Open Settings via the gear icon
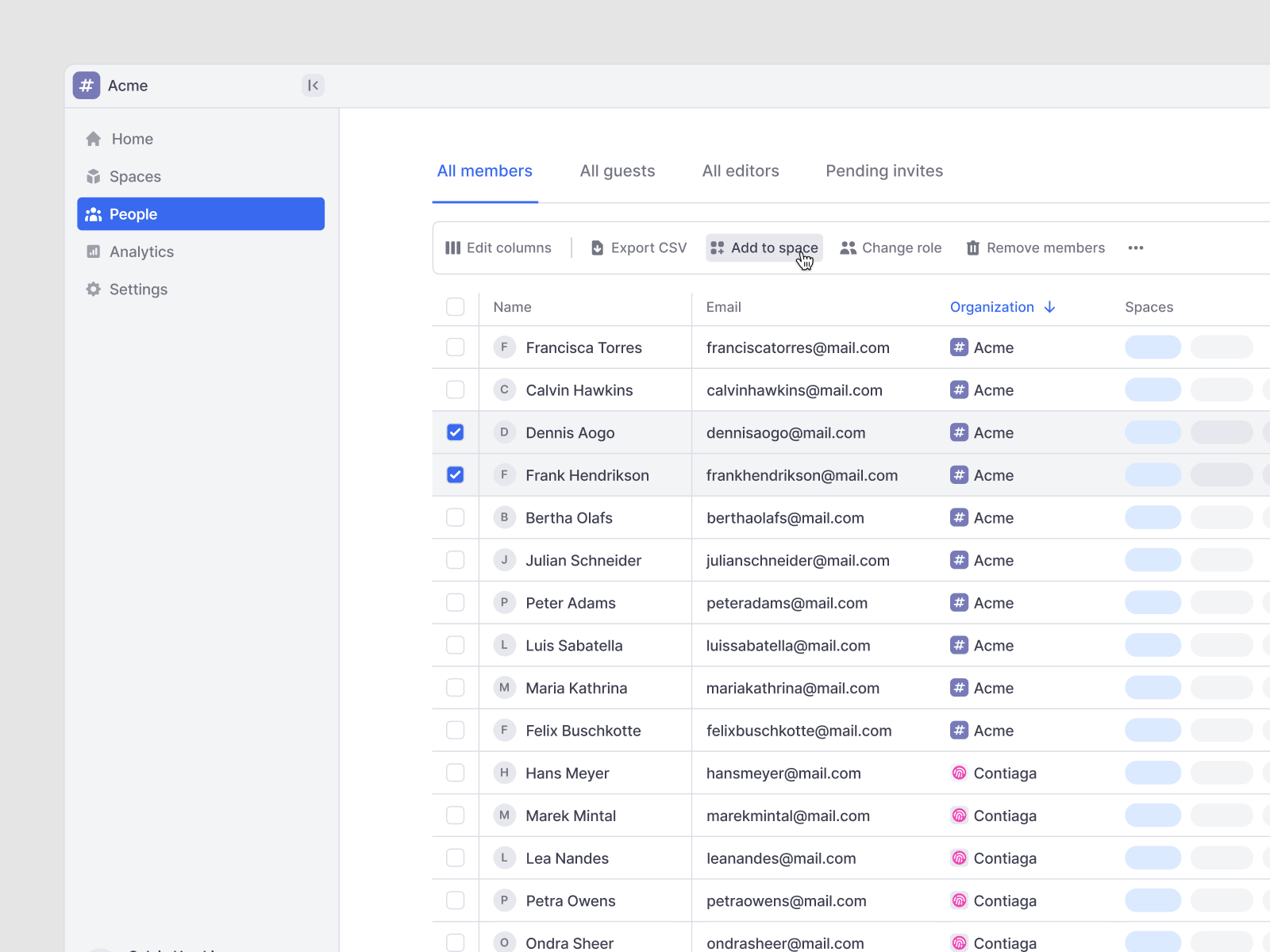 click(94, 290)
